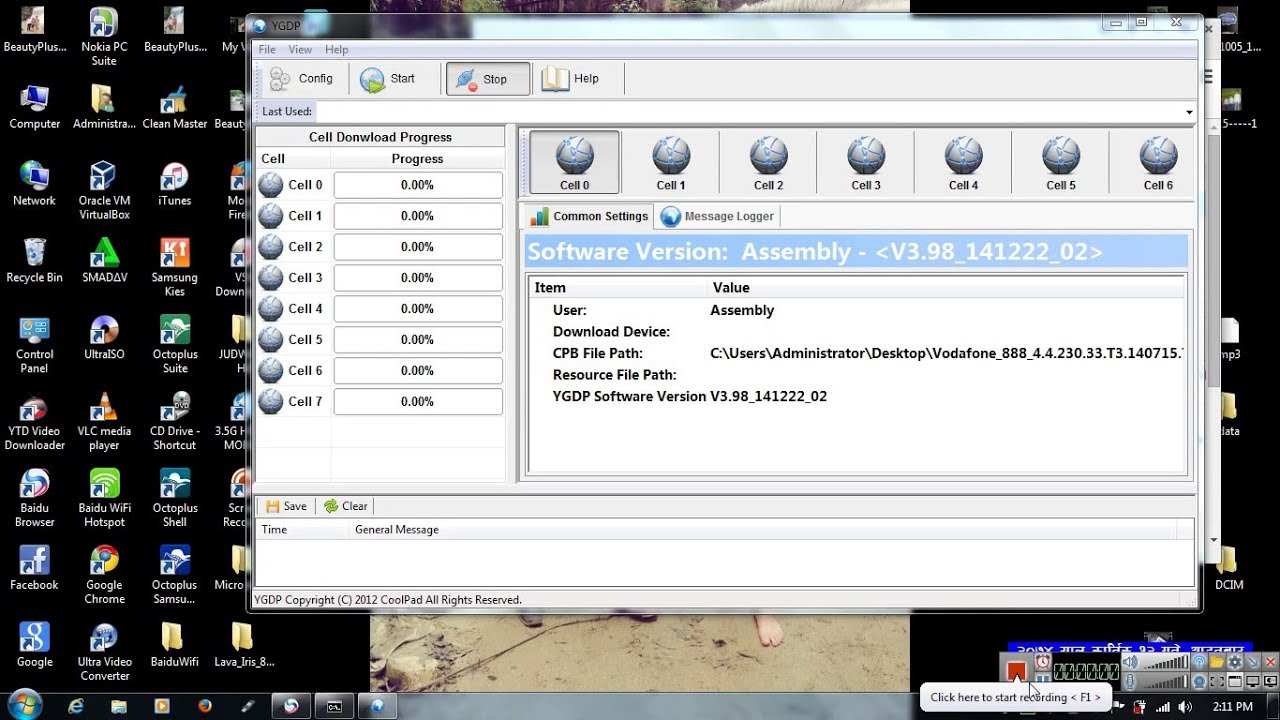The width and height of the screenshot is (1280, 720).
Task: Open the Help menu in menu bar
Action: pos(337,49)
